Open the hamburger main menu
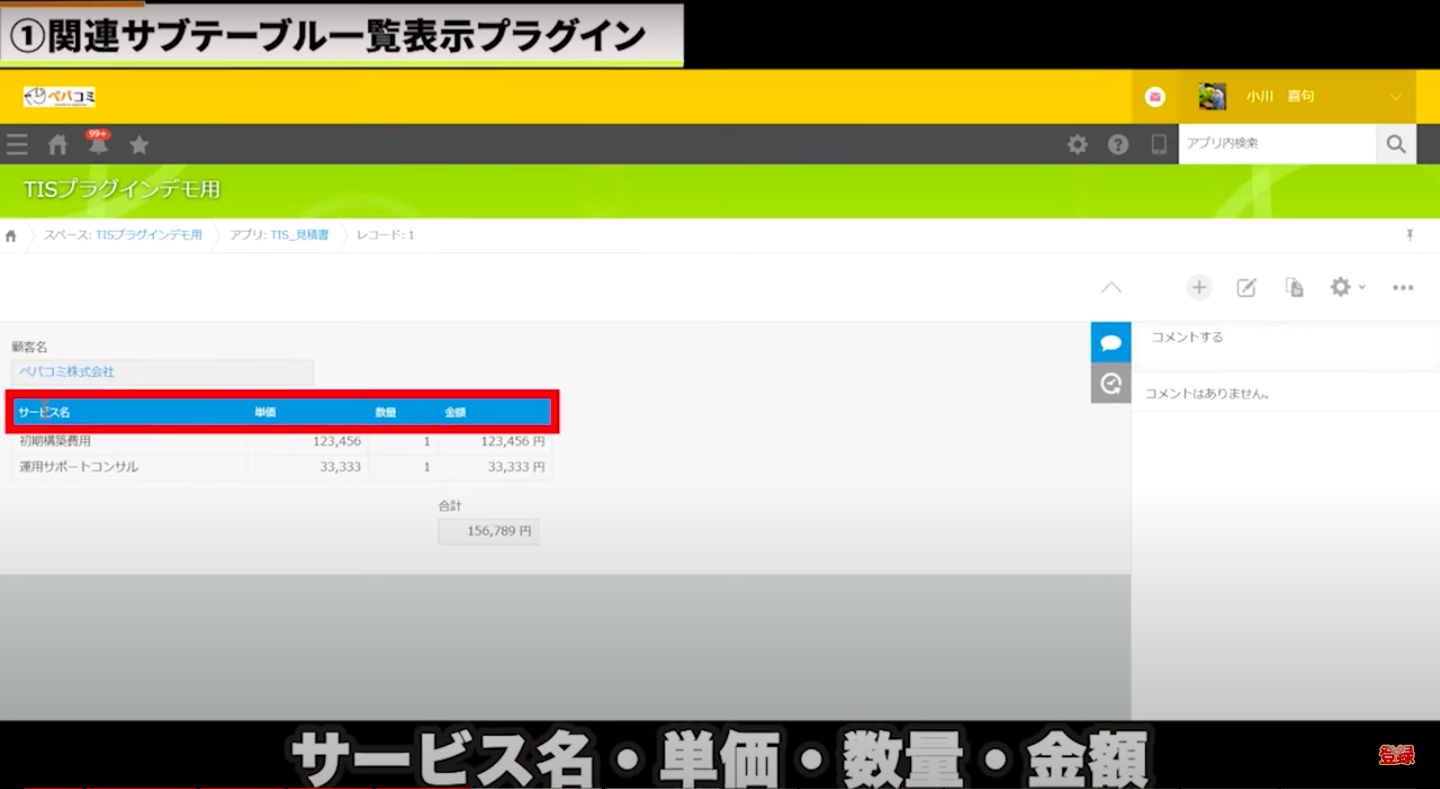 tap(17, 145)
